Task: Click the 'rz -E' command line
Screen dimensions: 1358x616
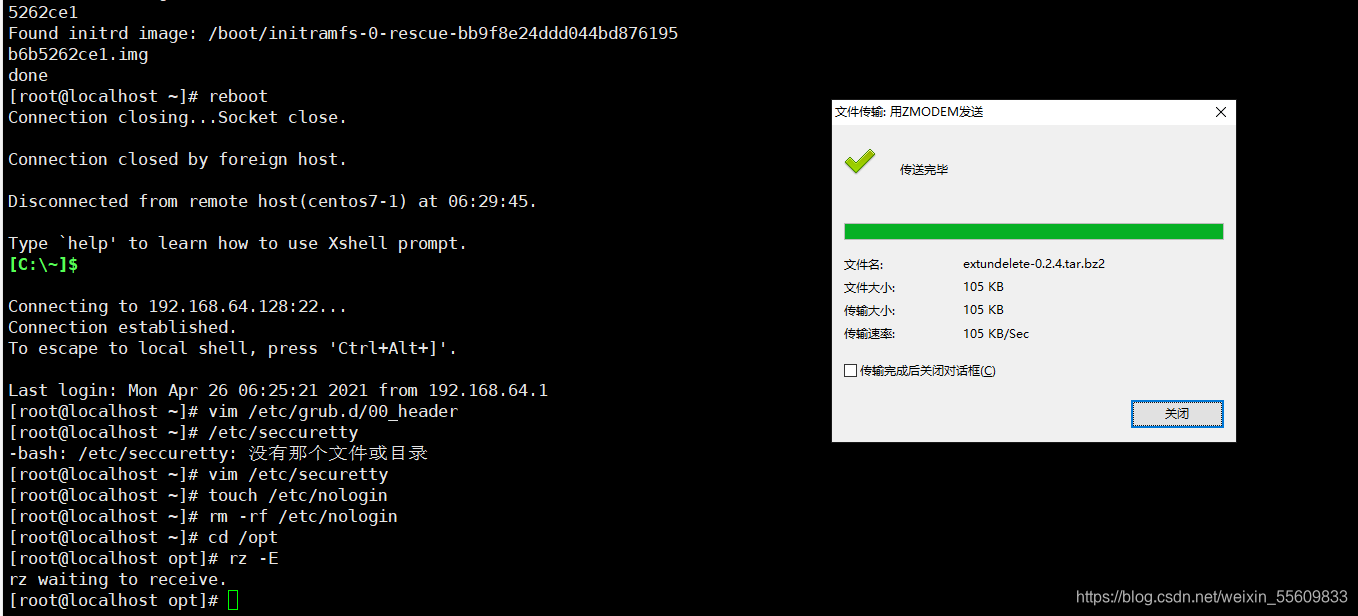Action: coord(143,558)
